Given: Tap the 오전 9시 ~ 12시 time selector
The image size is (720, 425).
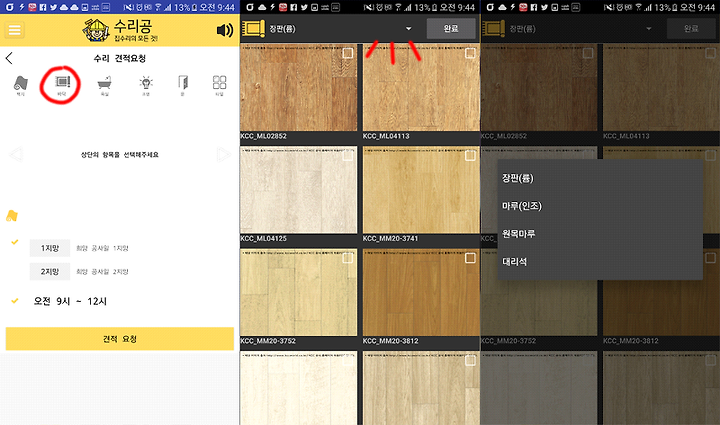Looking at the screenshot, I should [70, 301].
